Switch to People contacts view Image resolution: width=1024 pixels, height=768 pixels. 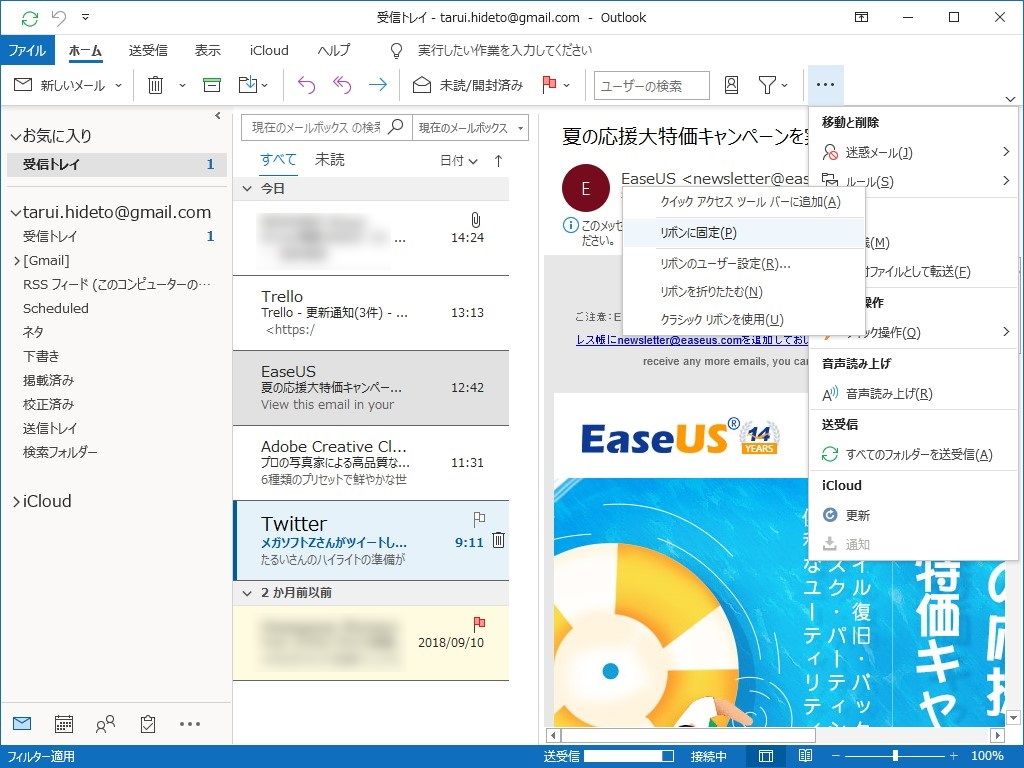[x=105, y=724]
